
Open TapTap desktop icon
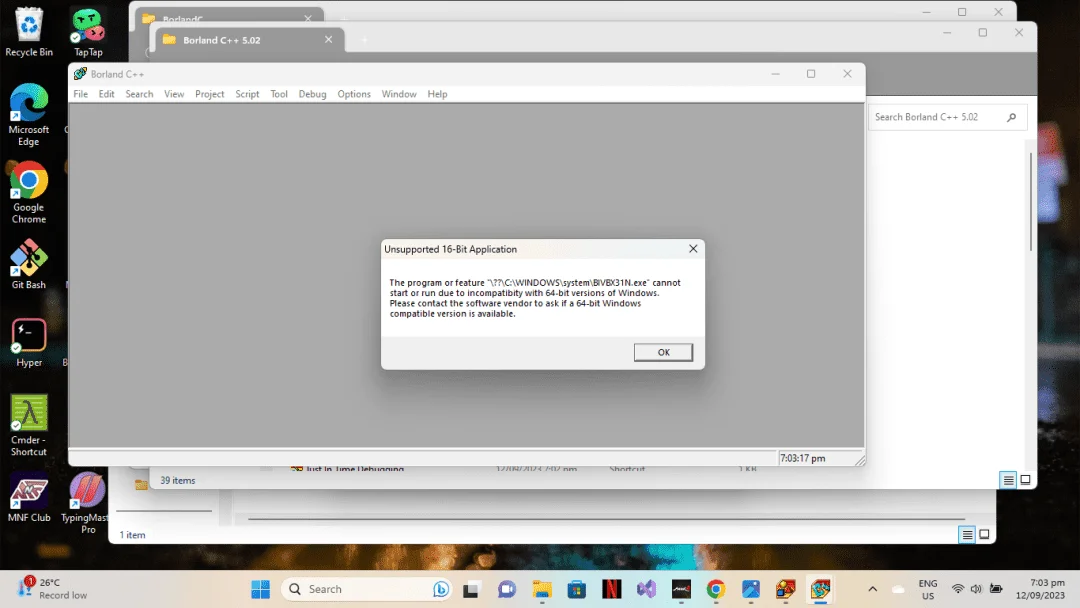point(88,32)
